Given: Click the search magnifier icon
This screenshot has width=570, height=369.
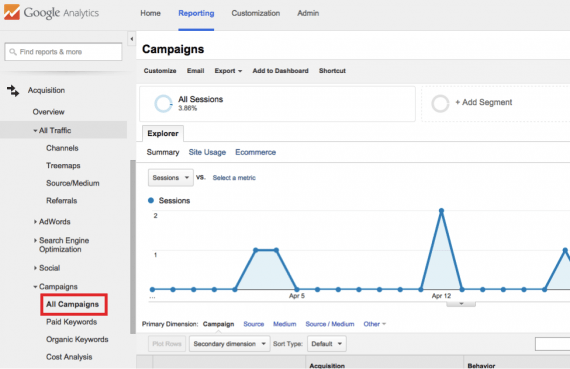Looking at the screenshot, I should (x=13, y=52).
